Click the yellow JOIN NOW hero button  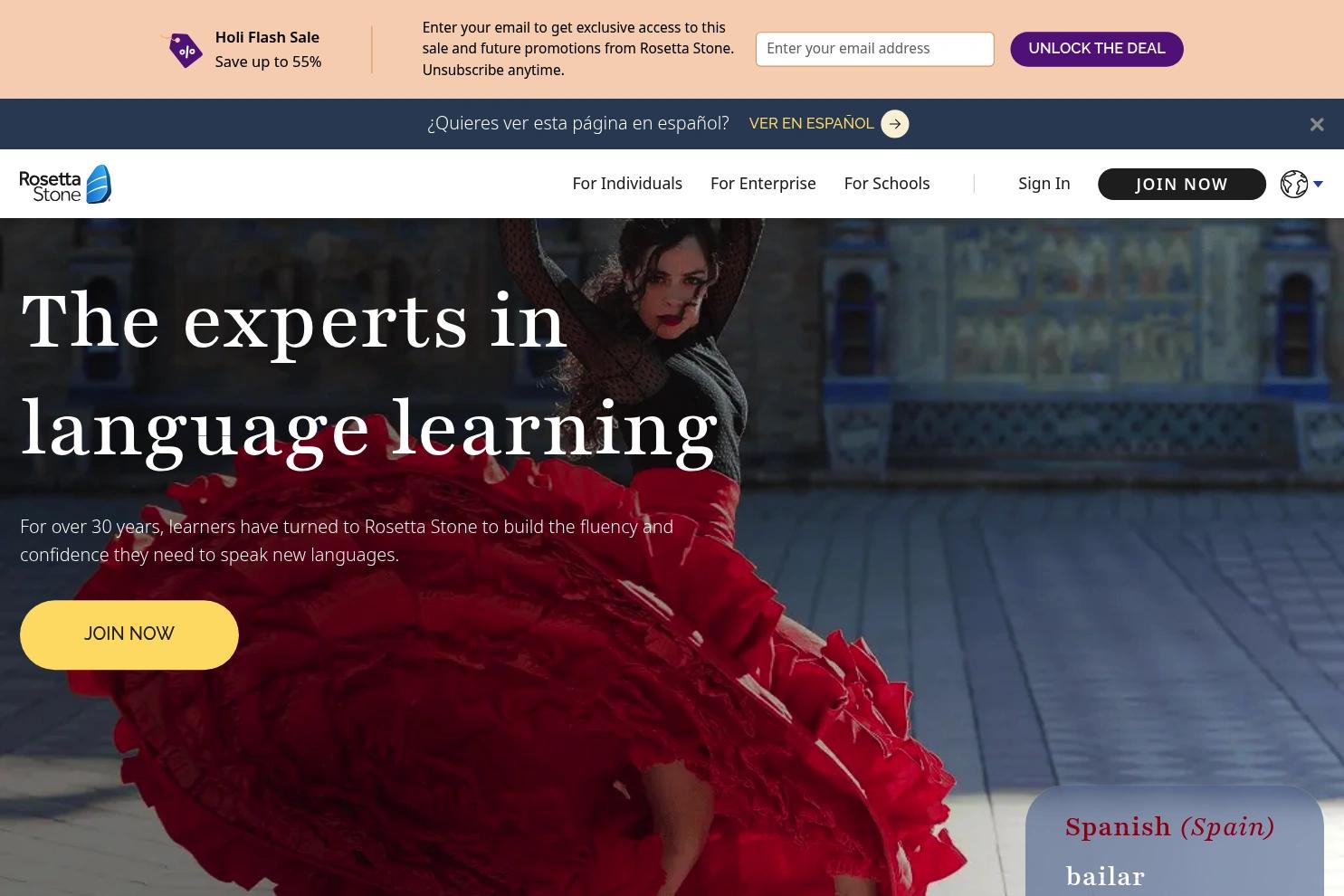tap(129, 634)
